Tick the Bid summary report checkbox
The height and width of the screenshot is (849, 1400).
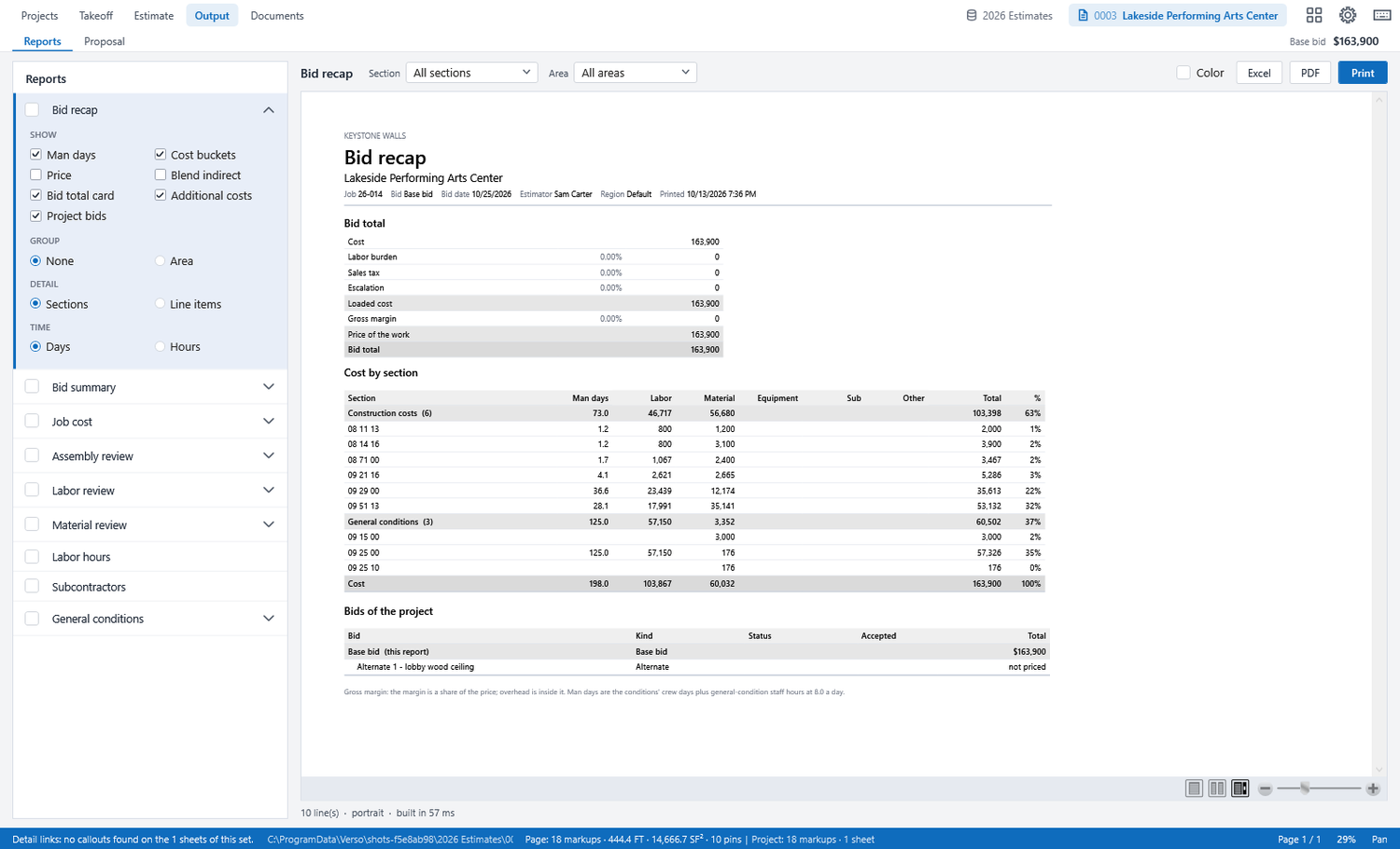coord(32,387)
